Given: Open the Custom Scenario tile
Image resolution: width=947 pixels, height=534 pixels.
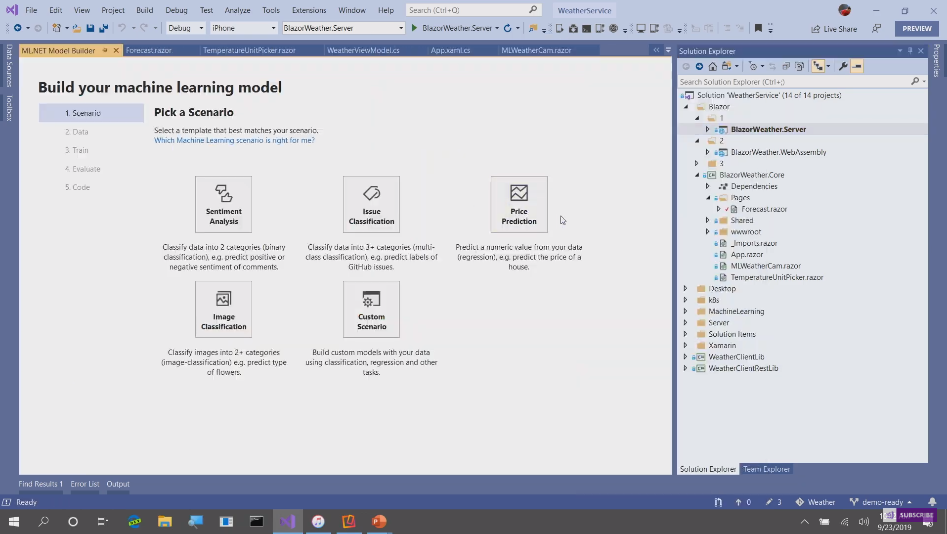Looking at the screenshot, I should tap(371, 309).
